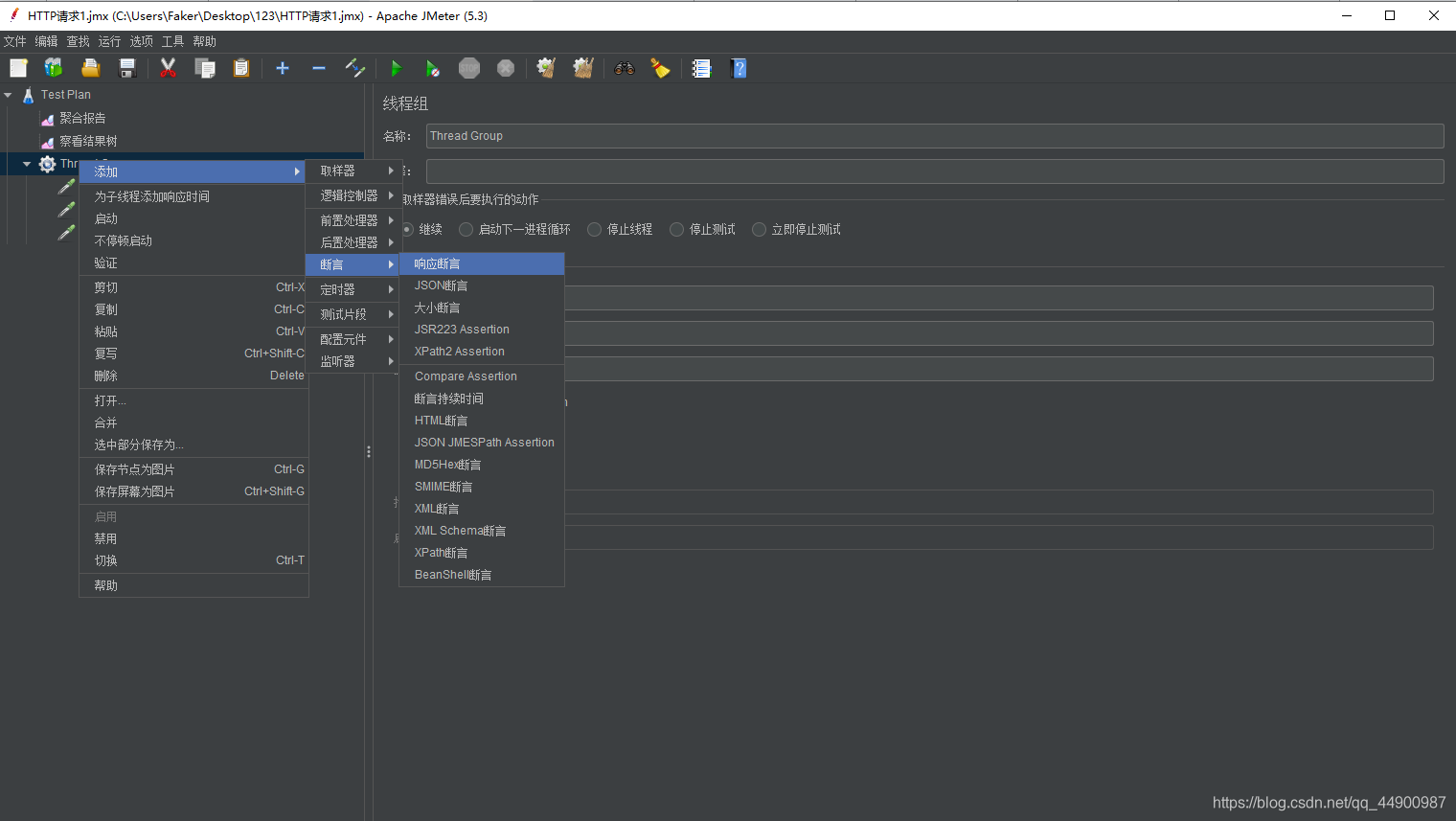Choose XPath2 Assertion from the submenu
The image size is (1456, 821).
click(x=482, y=352)
